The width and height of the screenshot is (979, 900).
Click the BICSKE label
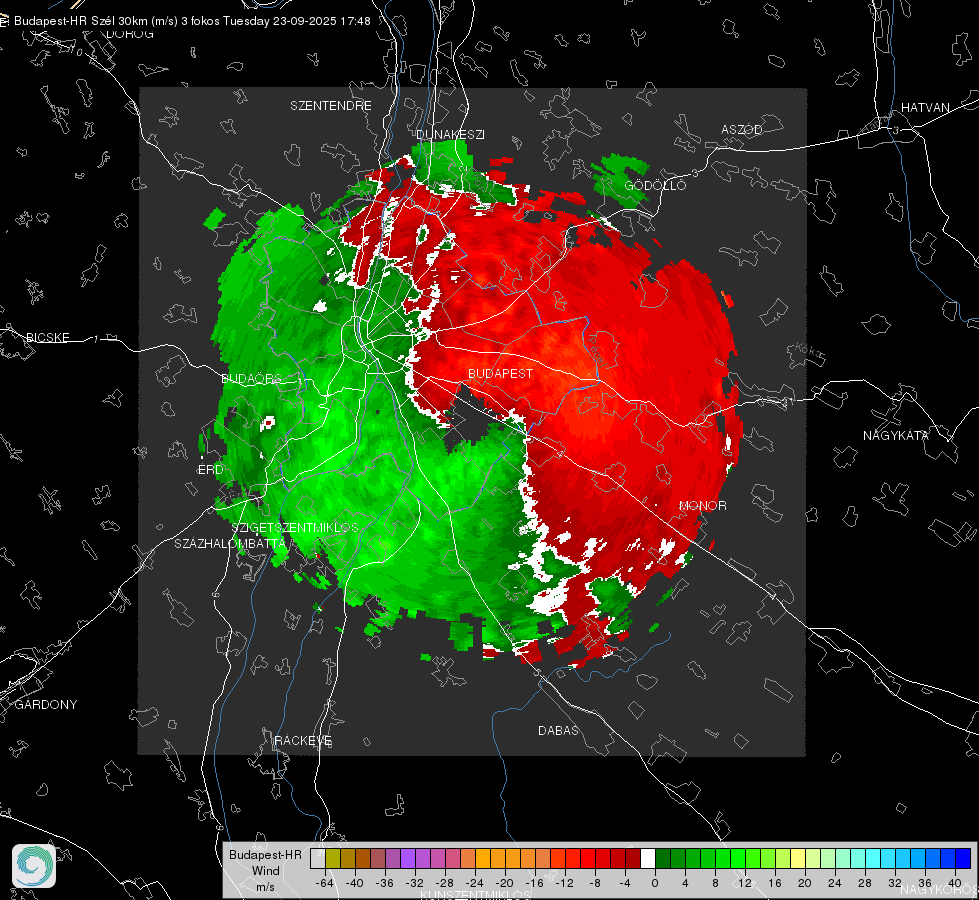tap(47, 337)
